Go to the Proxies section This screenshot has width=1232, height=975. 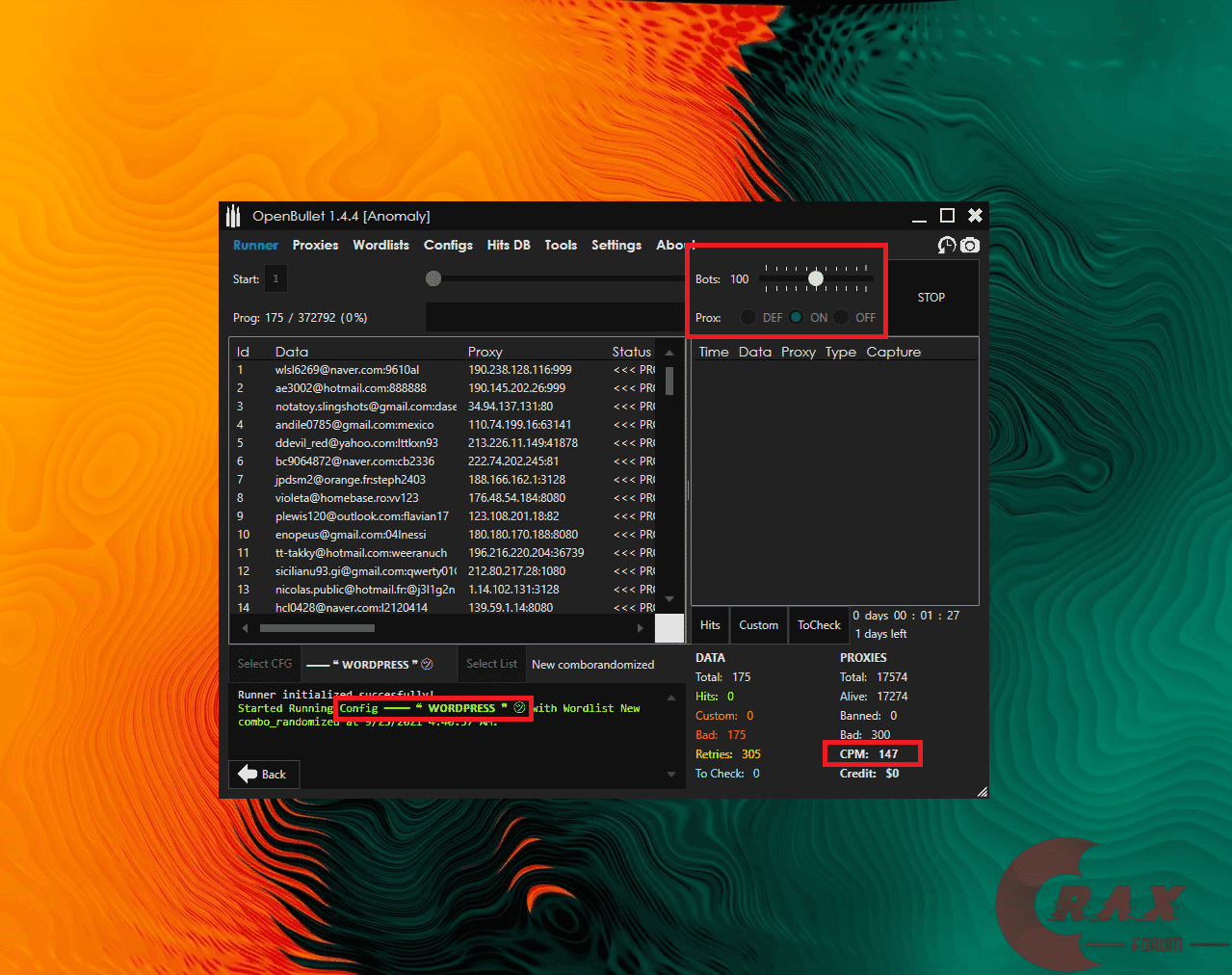pyautogui.click(x=315, y=245)
